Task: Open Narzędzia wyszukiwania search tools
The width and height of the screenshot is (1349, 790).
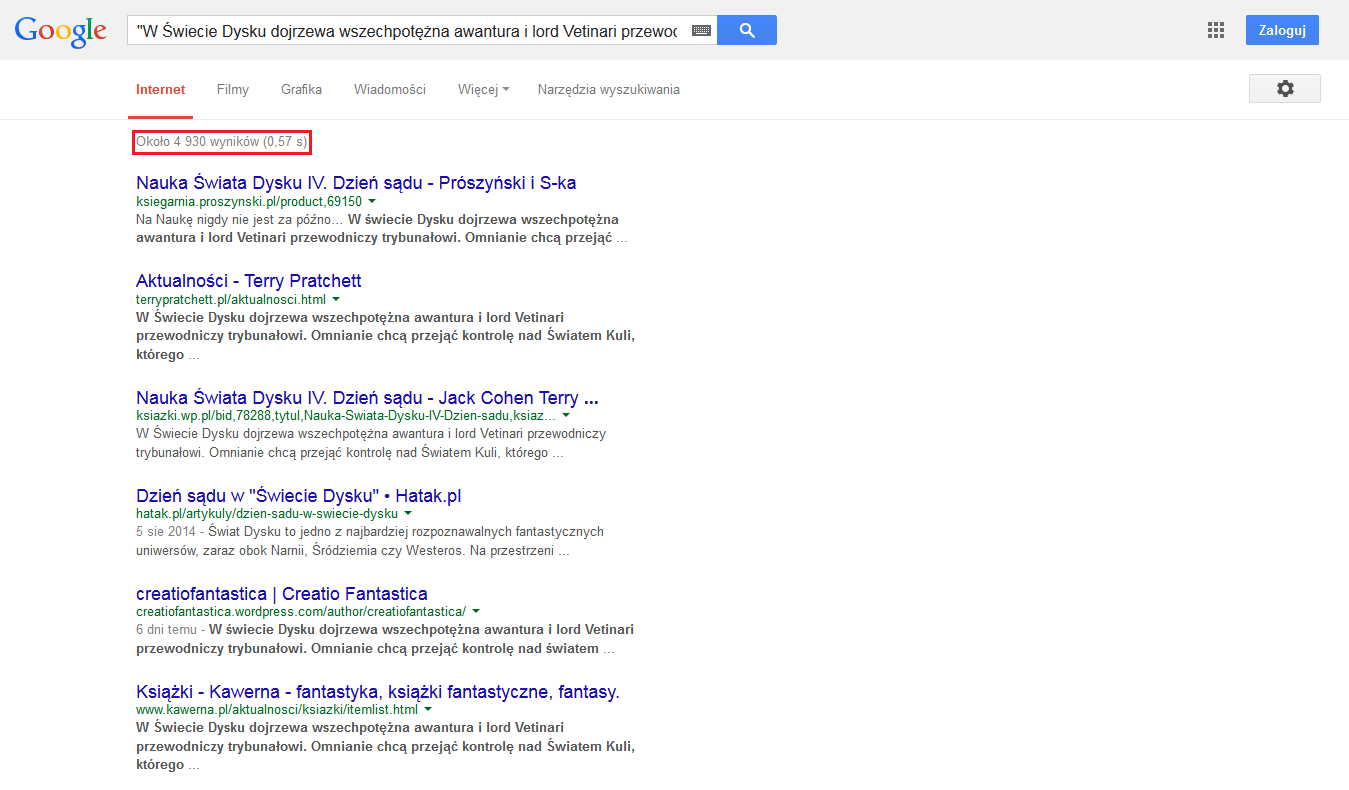Action: [x=609, y=89]
